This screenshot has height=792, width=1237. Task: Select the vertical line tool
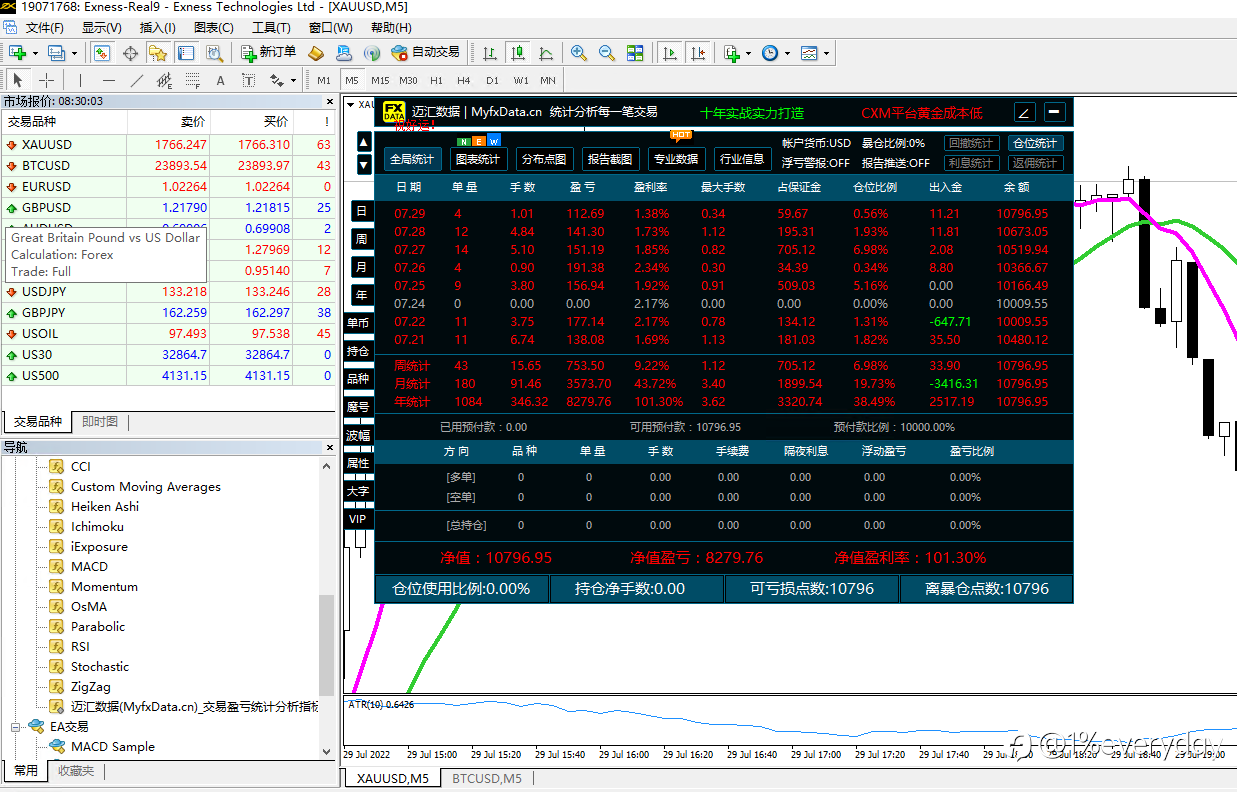[80, 80]
